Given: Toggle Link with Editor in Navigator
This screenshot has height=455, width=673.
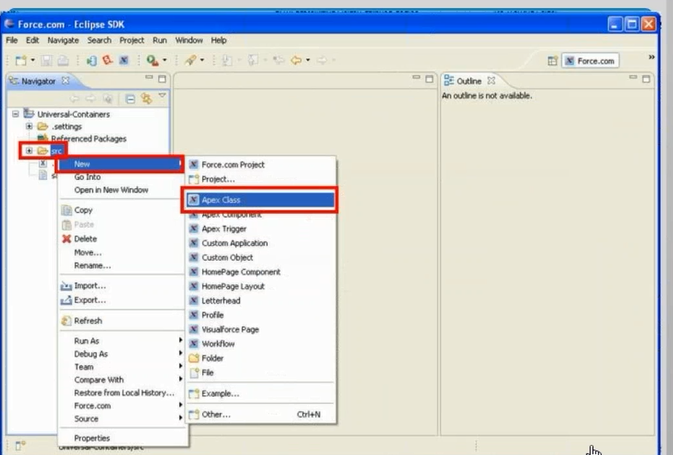Looking at the screenshot, I should (146, 99).
